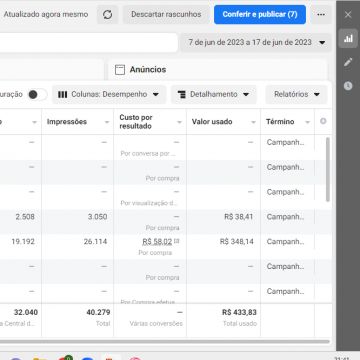
Task: Open the three-dots more options menu
Action: click(x=321, y=15)
